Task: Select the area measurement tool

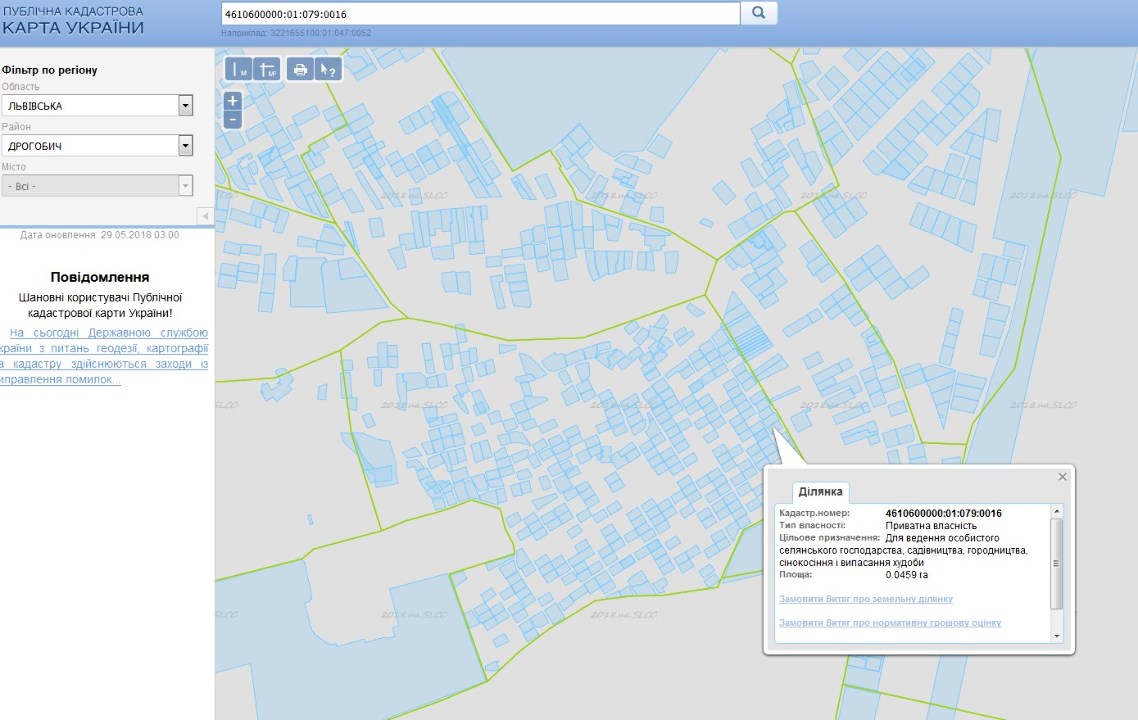Action: coord(267,69)
